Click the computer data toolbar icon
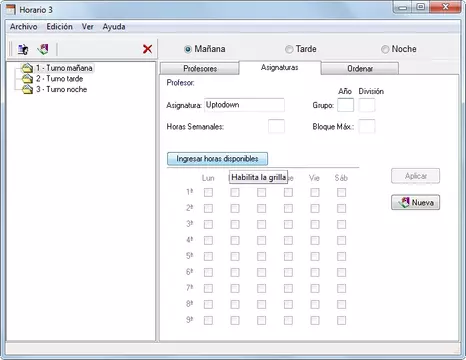This screenshot has width=466, height=360. click(x=23, y=49)
